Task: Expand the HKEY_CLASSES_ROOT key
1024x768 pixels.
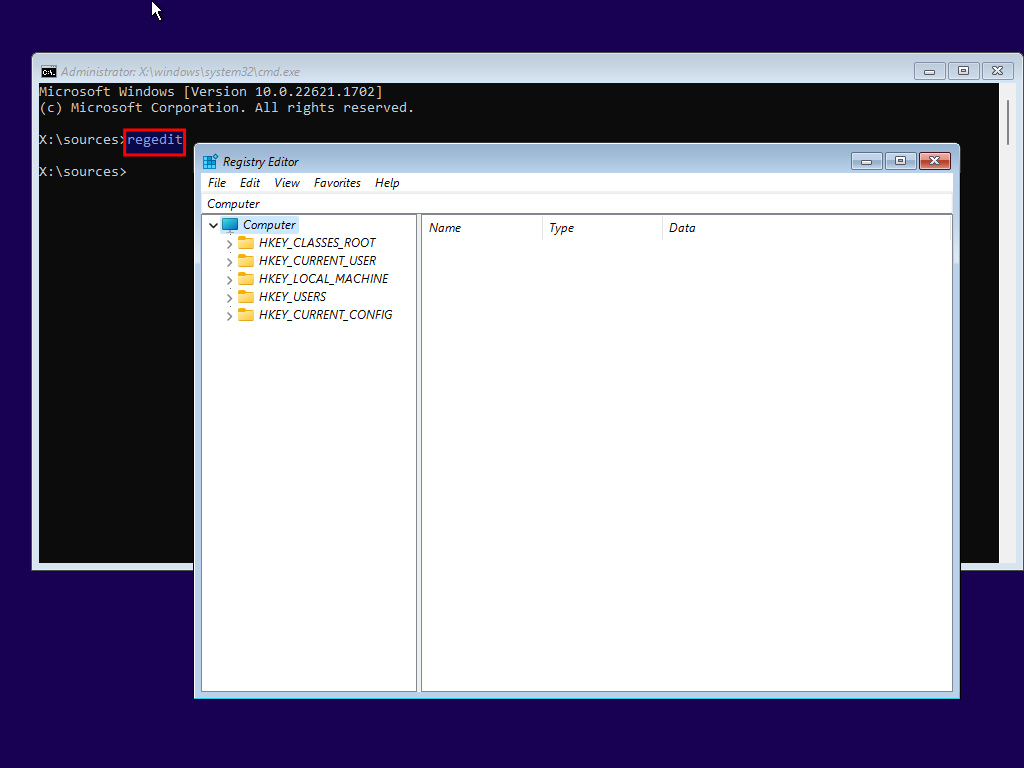Action: 229,244
